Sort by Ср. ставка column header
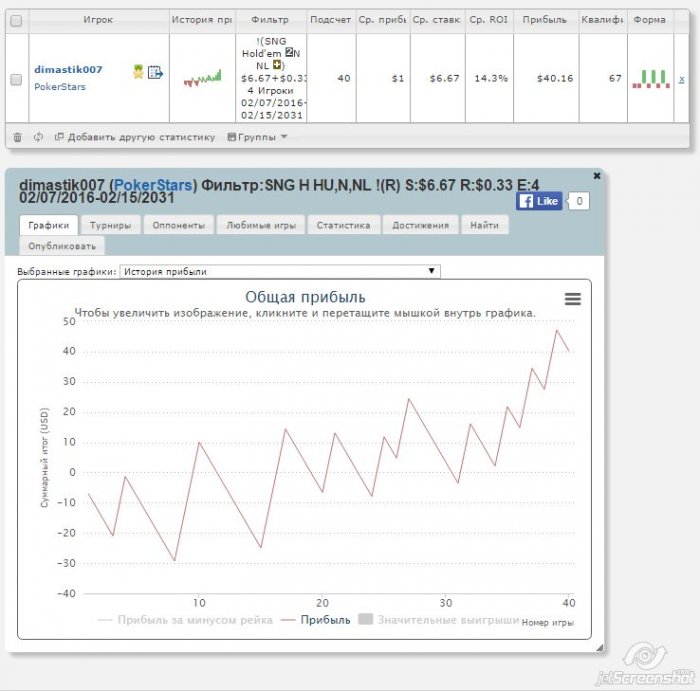Image resolution: width=700 pixels, height=691 pixels. 438,20
